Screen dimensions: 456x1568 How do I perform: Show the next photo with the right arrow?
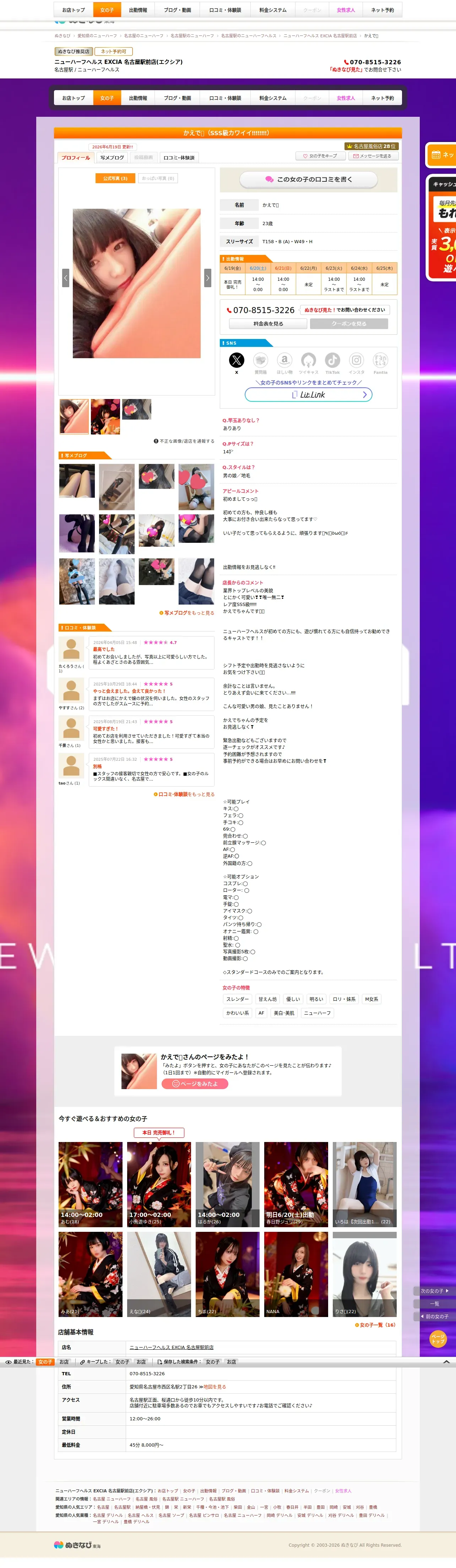(208, 278)
